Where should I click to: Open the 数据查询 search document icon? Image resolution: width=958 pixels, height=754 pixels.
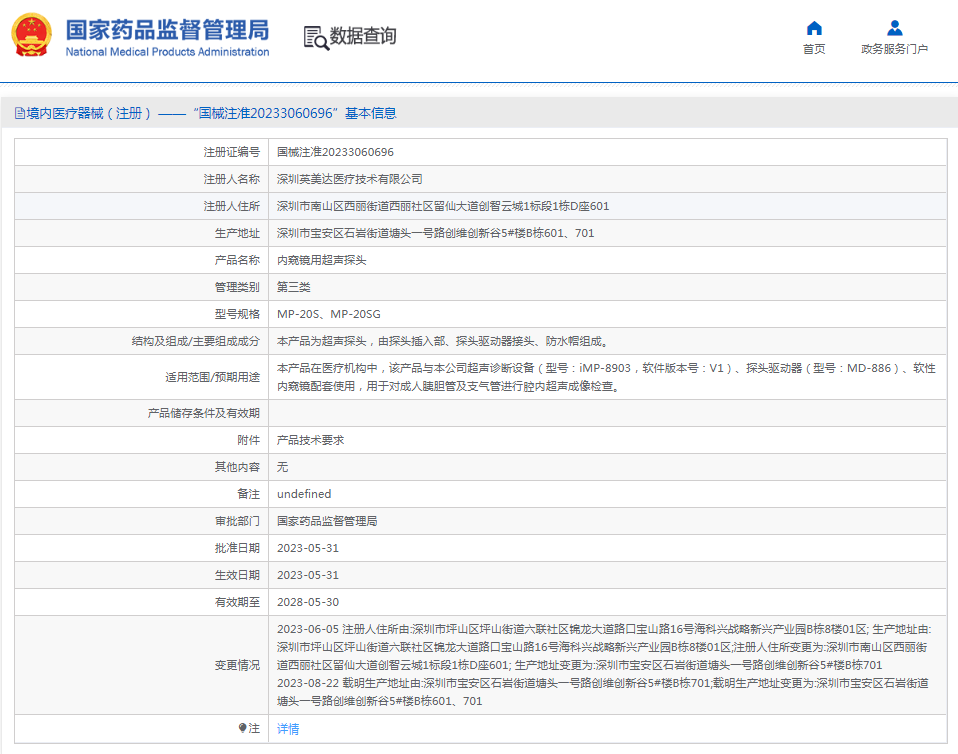pos(316,38)
